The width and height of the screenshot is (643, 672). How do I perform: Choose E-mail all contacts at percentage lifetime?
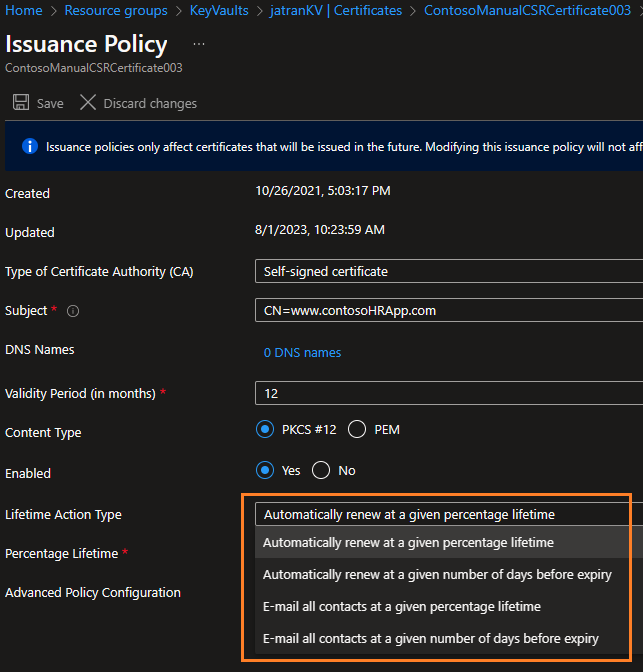point(402,607)
